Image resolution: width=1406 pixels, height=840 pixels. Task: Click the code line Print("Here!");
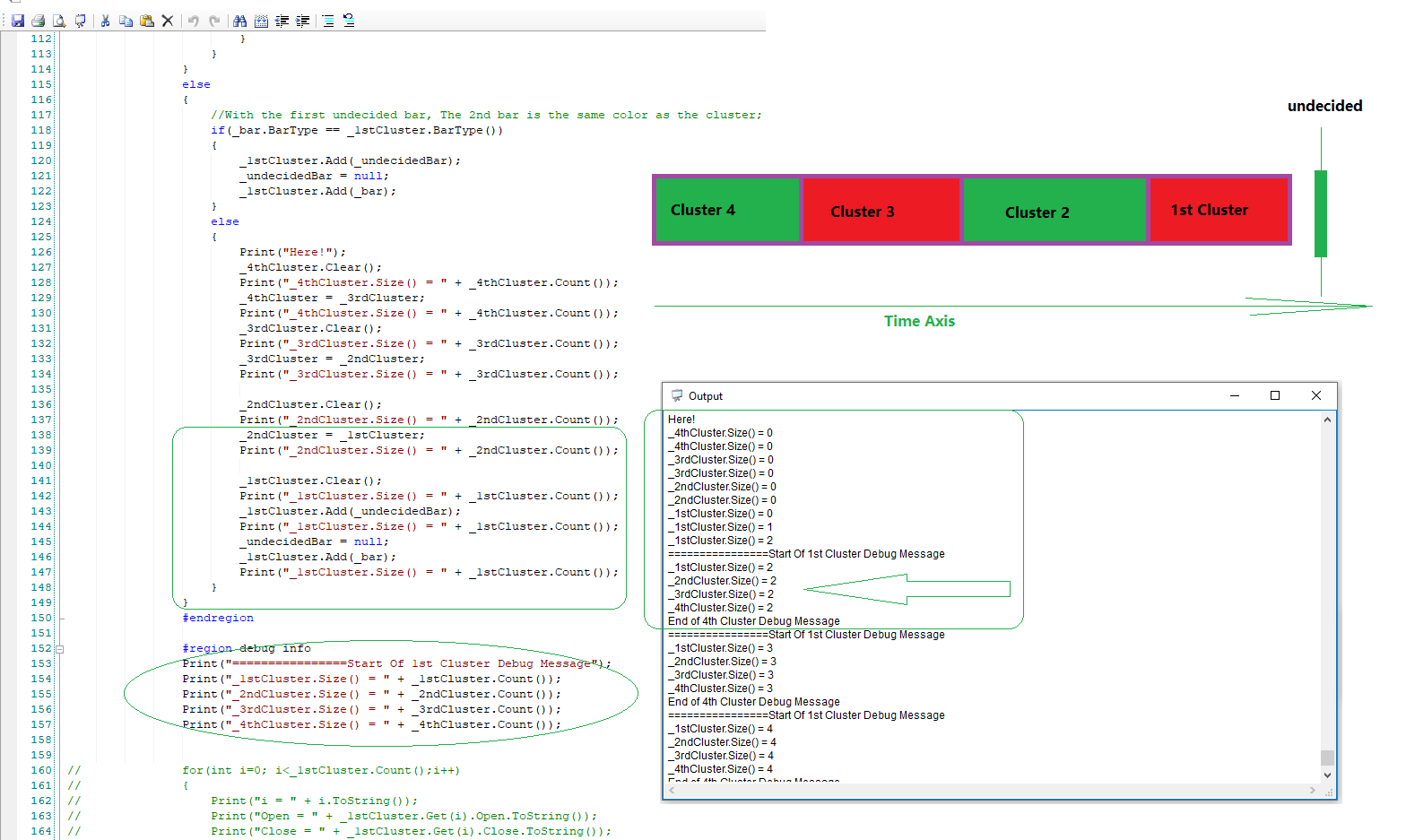click(x=292, y=252)
